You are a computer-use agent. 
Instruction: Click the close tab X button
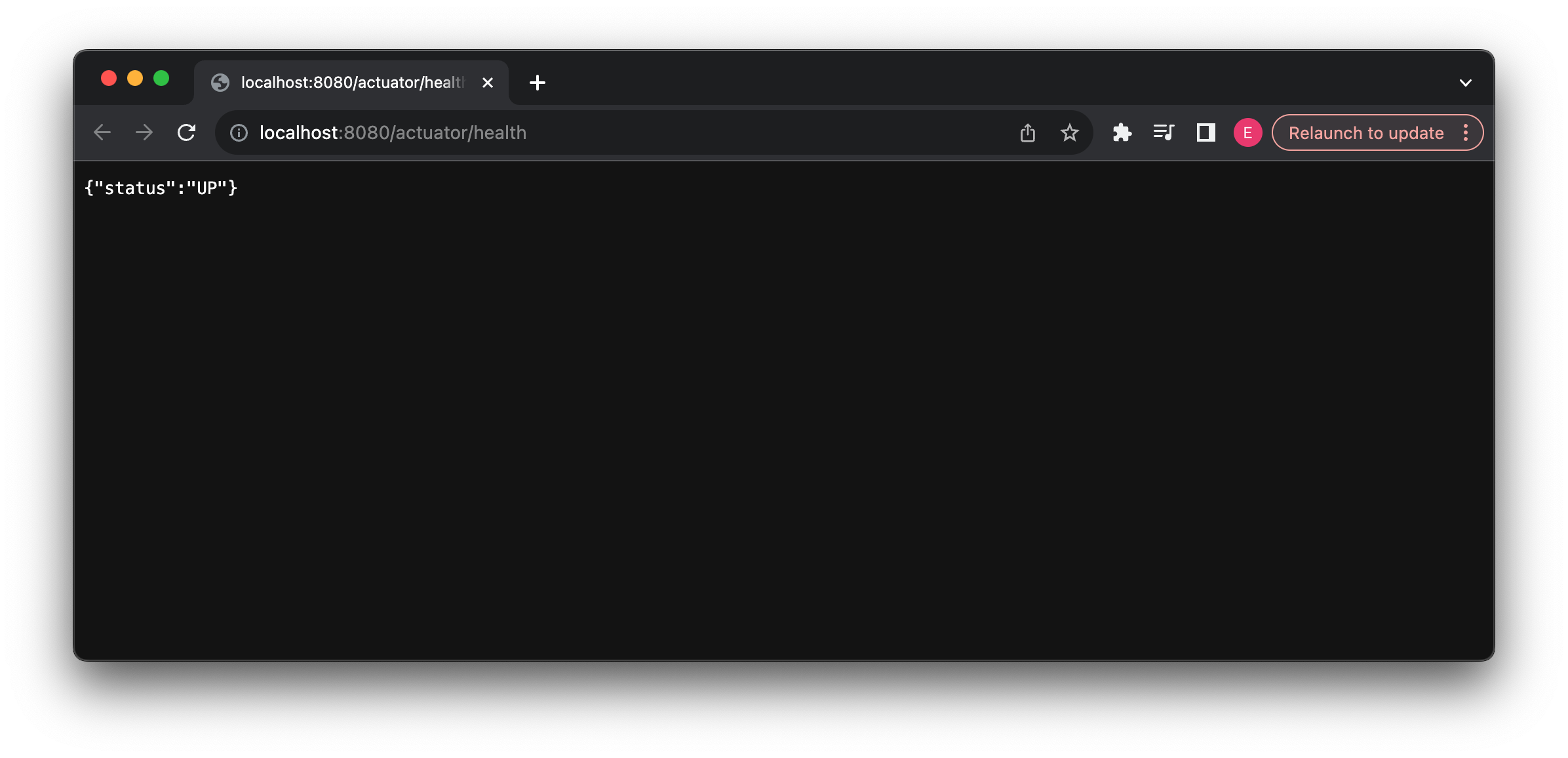coord(487,82)
